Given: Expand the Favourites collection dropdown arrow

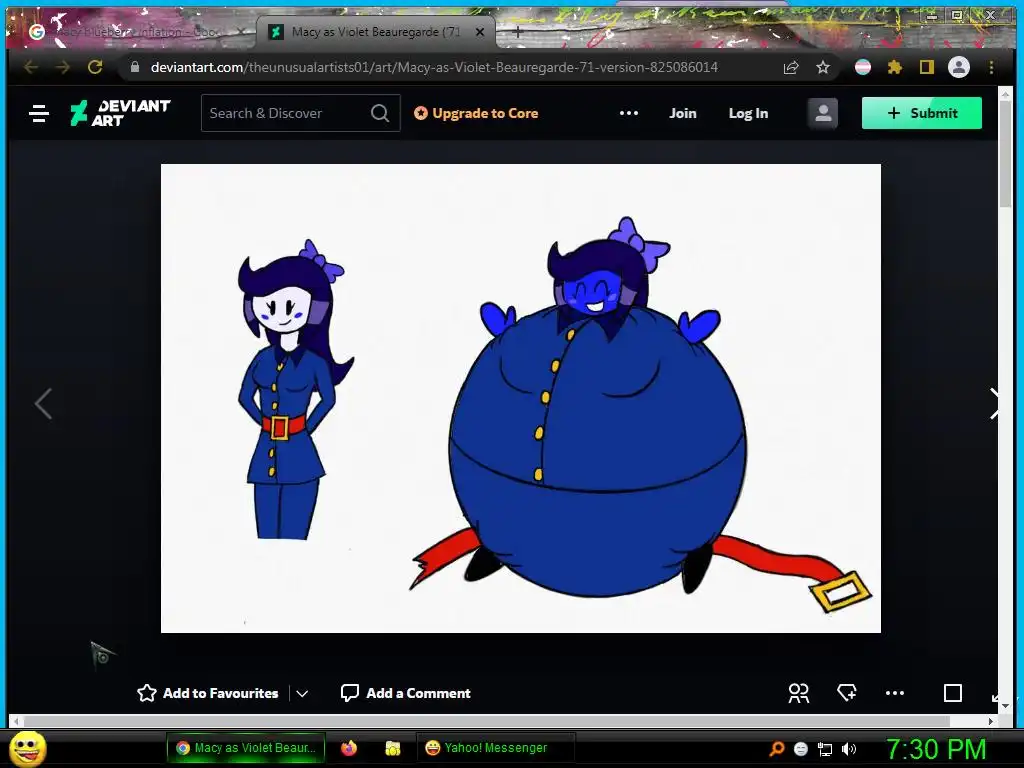Looking at the screenshot, I should coord(302,694).
